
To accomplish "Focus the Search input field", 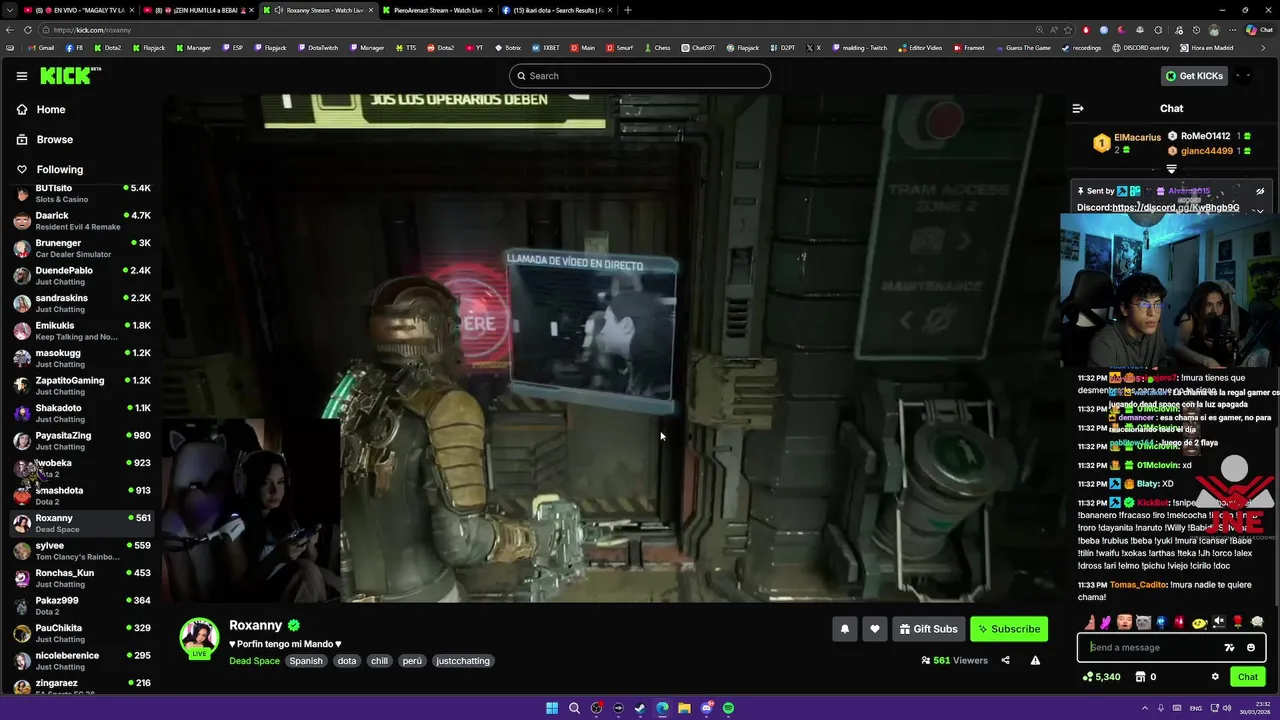I will (x=640, y=76).
